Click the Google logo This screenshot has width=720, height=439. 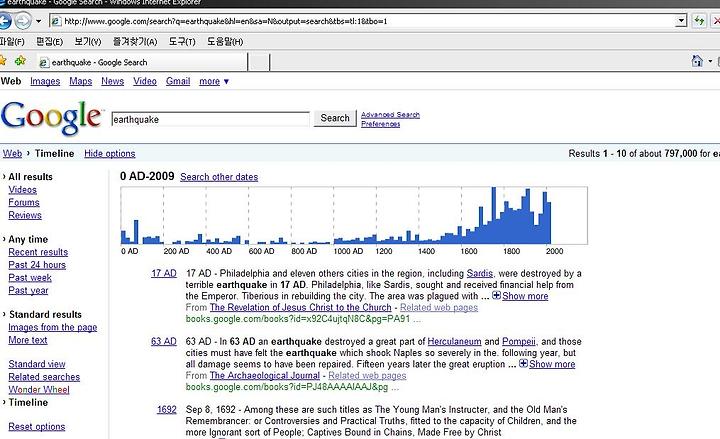click(x=51, y=117)
